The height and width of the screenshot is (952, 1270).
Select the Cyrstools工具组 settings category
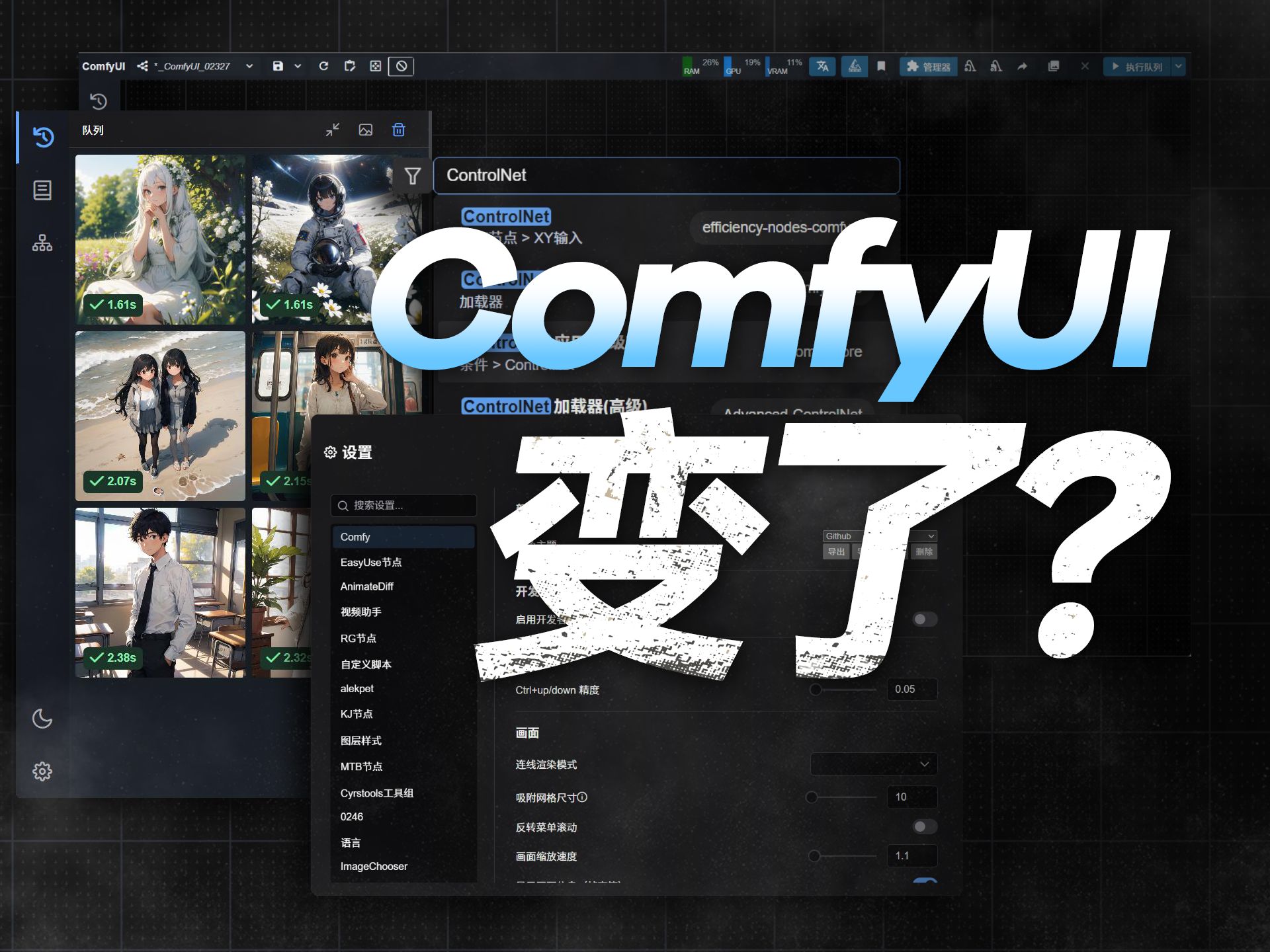point(403,793)
